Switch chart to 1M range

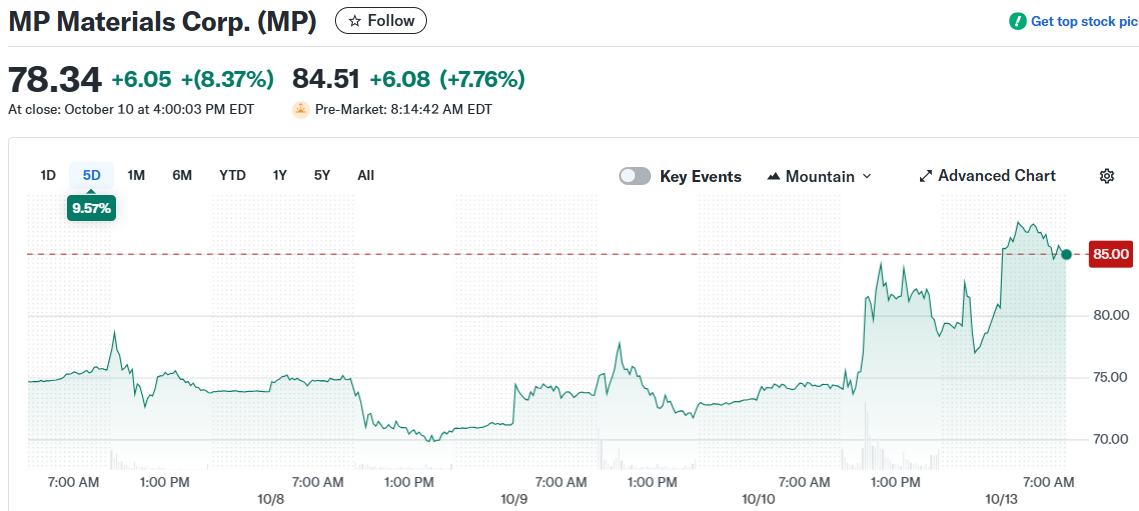tap(137, 175)
